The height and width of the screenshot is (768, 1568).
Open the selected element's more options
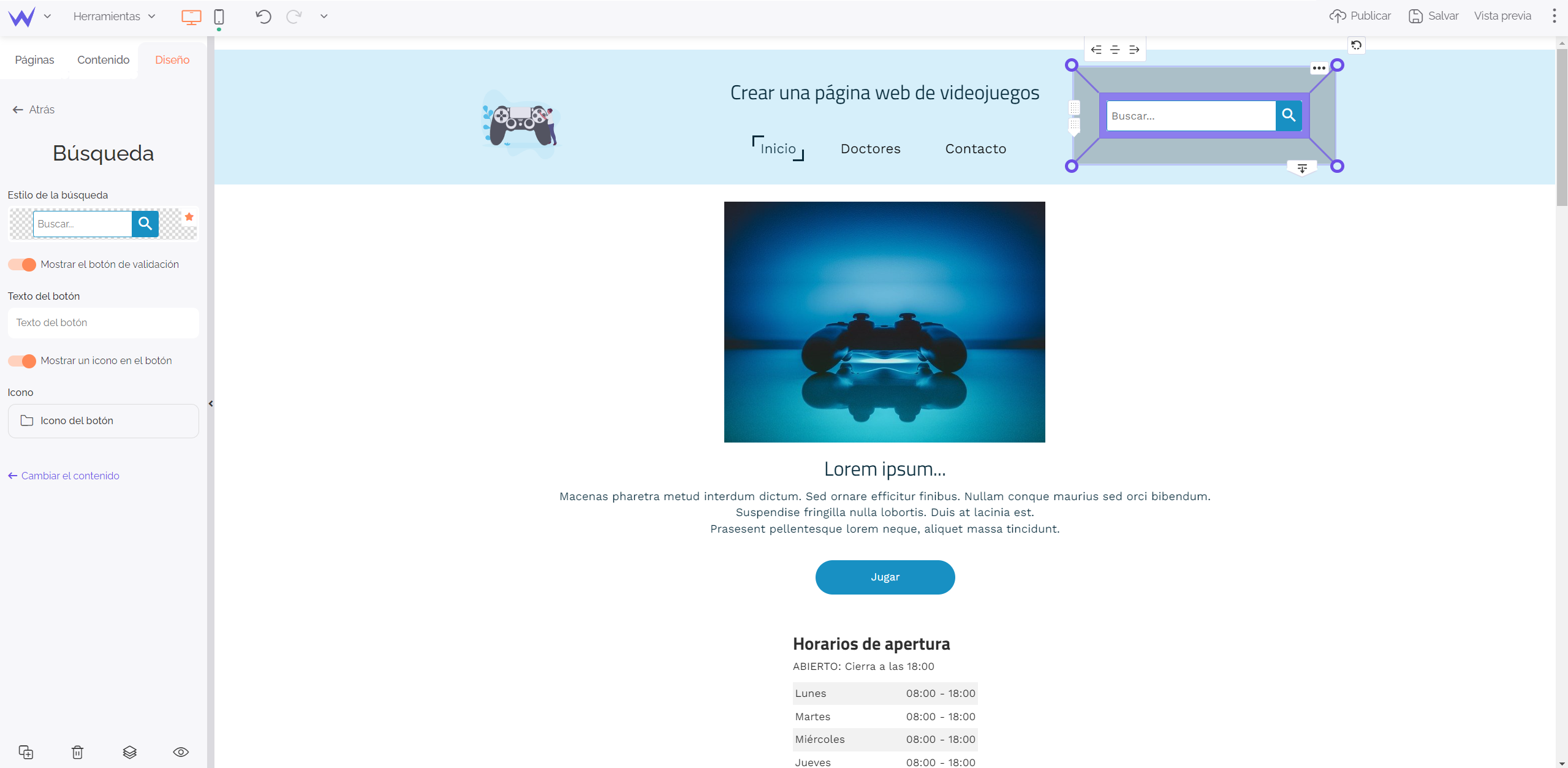click(x=1319, y=68)
